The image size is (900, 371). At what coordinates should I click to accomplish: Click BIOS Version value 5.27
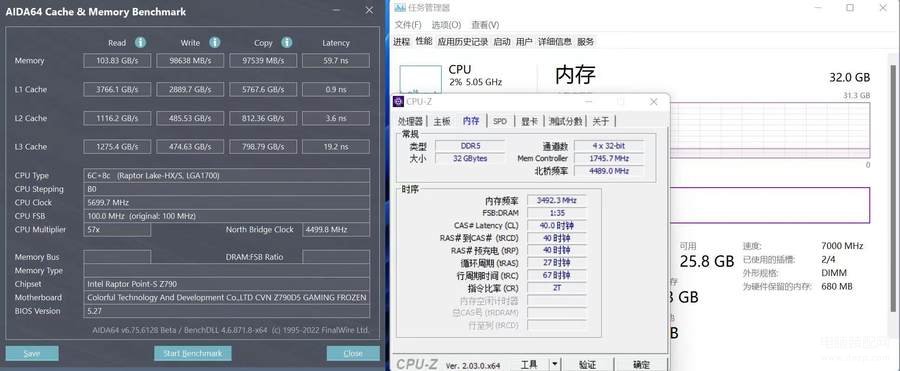227,311
